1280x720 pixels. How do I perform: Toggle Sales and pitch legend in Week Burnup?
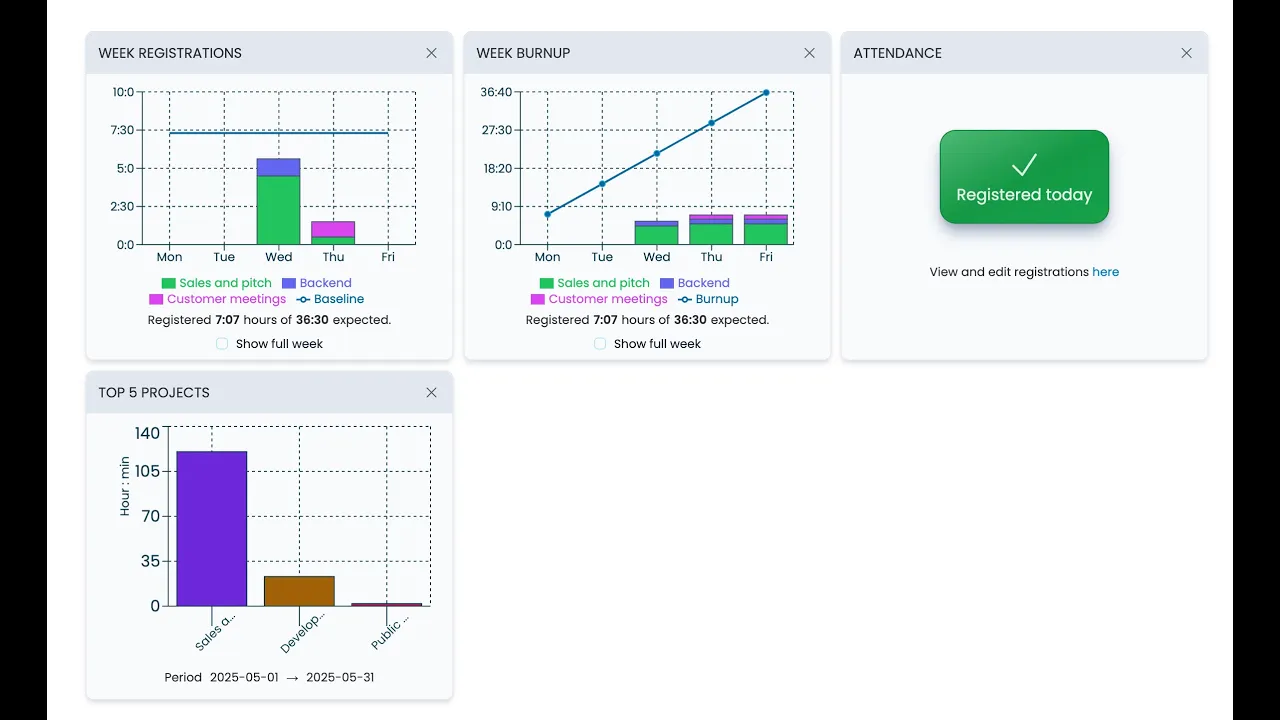pyautogui.click(x=594, y=283)
